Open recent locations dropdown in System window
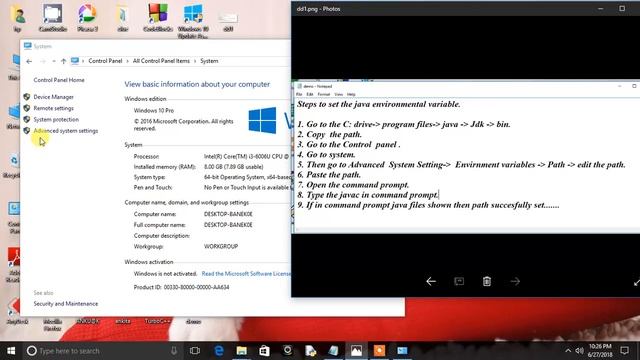The width and height of the screenshot is (640, 360). click(53, 61)
